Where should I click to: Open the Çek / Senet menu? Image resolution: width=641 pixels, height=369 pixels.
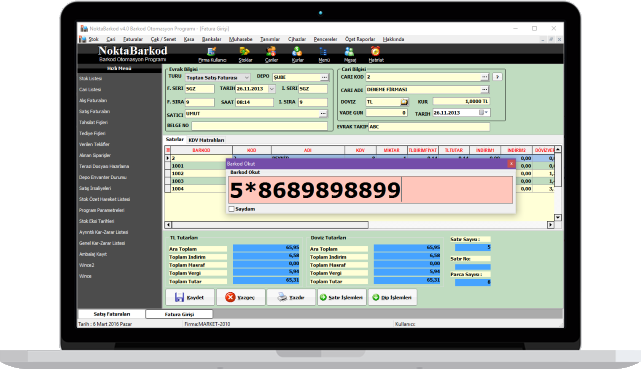click(x=163, y=39)
